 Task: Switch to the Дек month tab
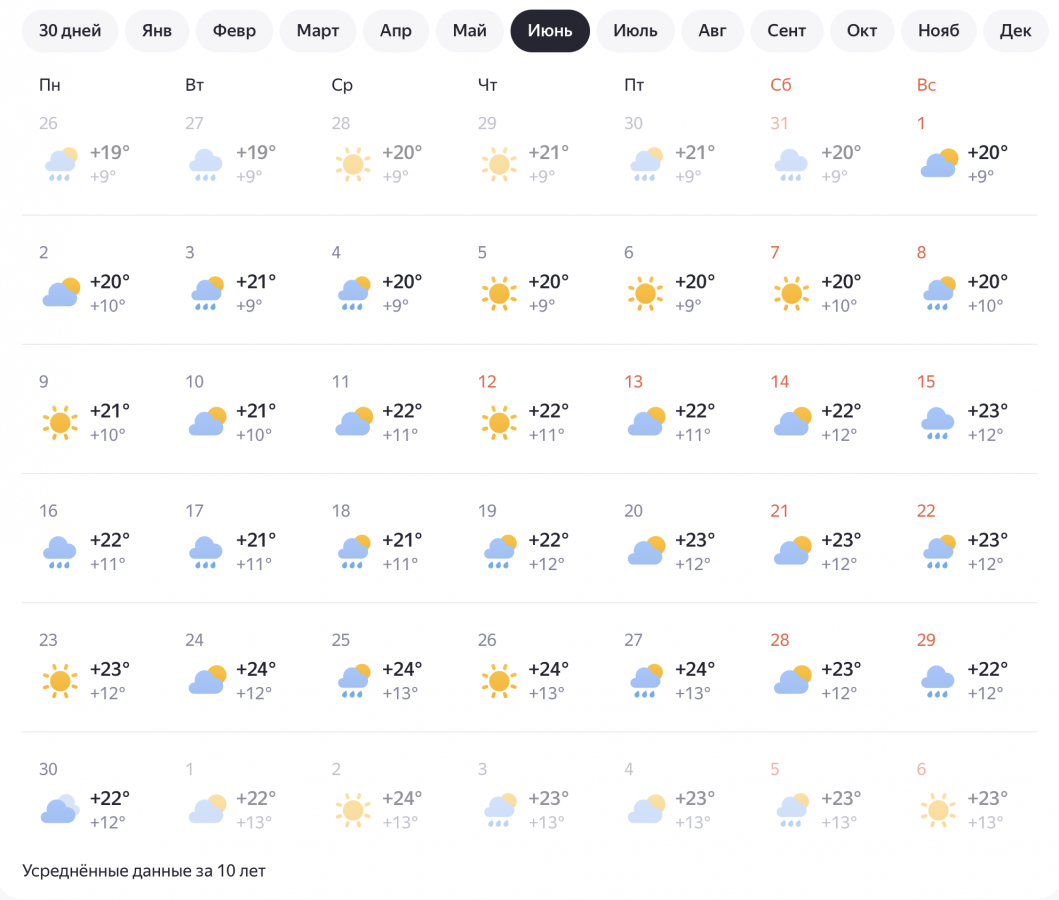coord(1015,31)
